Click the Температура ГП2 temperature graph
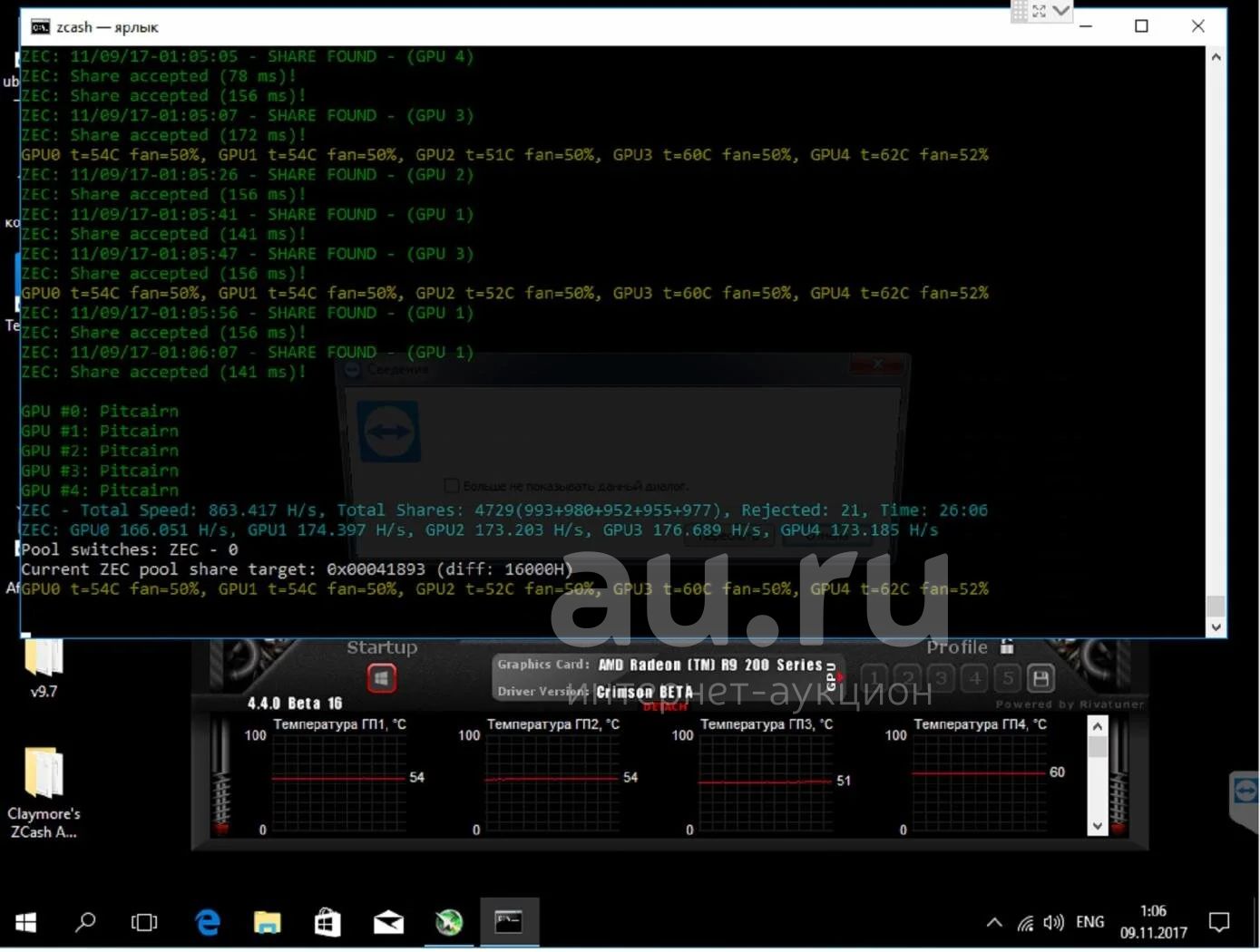This screenshot has width=1260, height=952. point(552,782)
